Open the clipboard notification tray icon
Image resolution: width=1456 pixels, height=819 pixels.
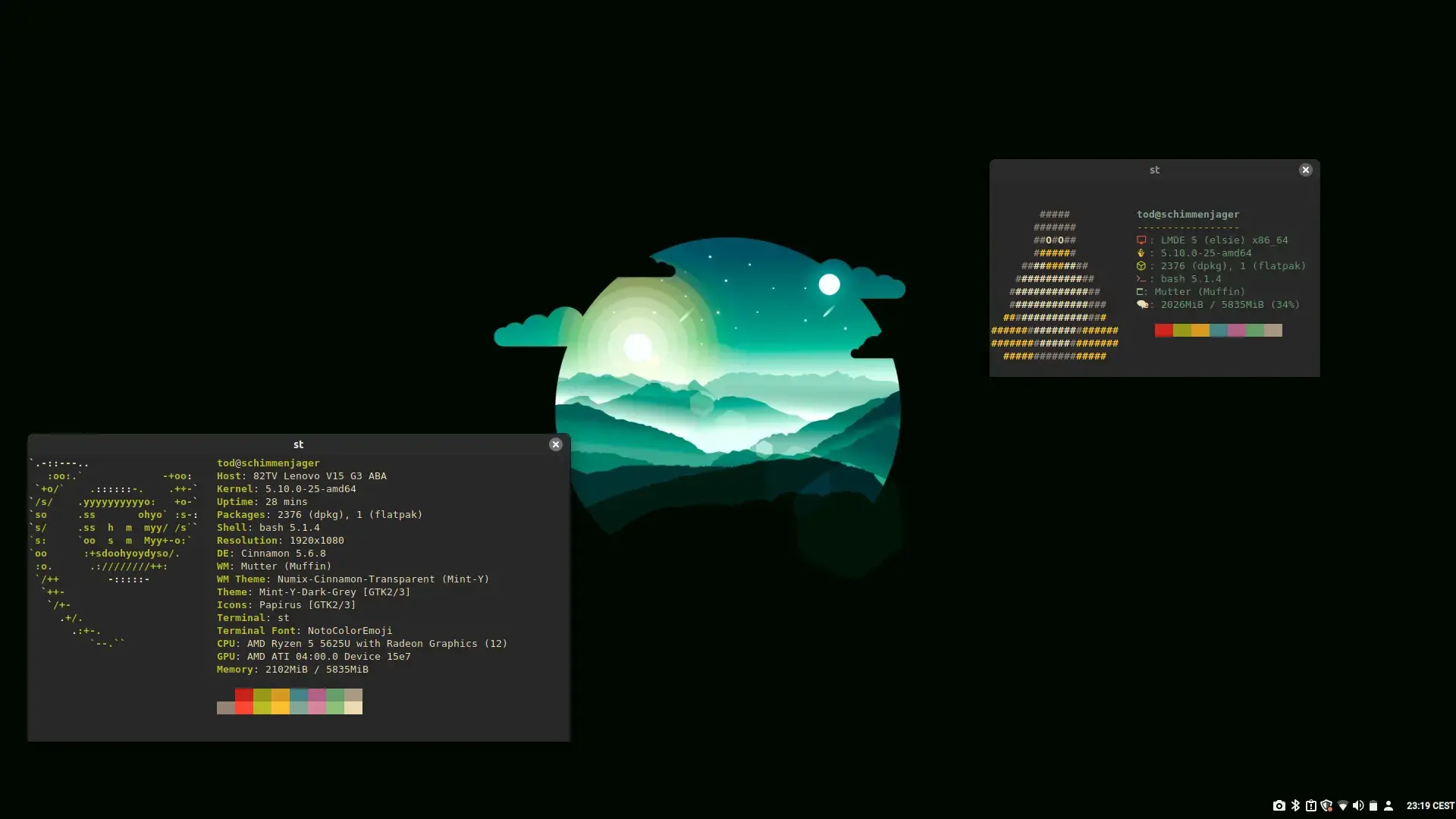[1310, 805]
